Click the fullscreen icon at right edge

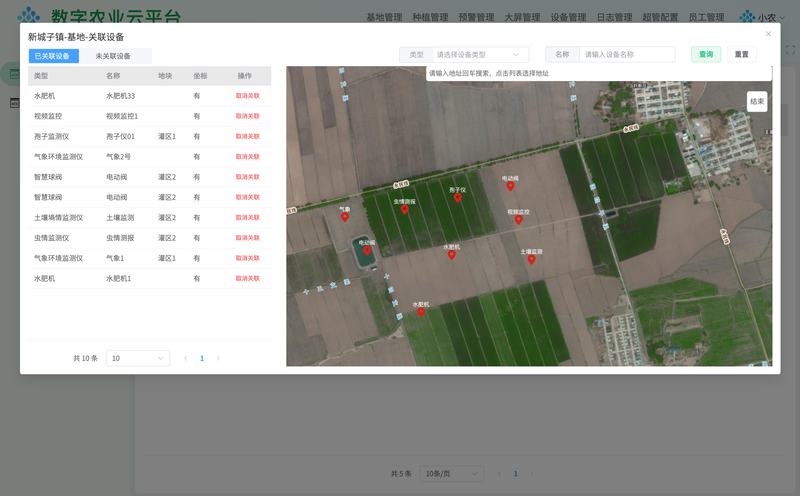click(790, 49)
